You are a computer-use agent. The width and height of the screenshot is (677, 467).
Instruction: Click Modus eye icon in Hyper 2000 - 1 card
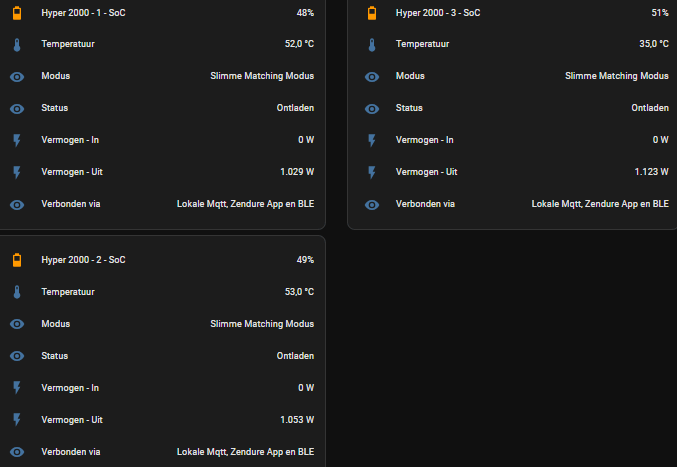pos(17,77)
